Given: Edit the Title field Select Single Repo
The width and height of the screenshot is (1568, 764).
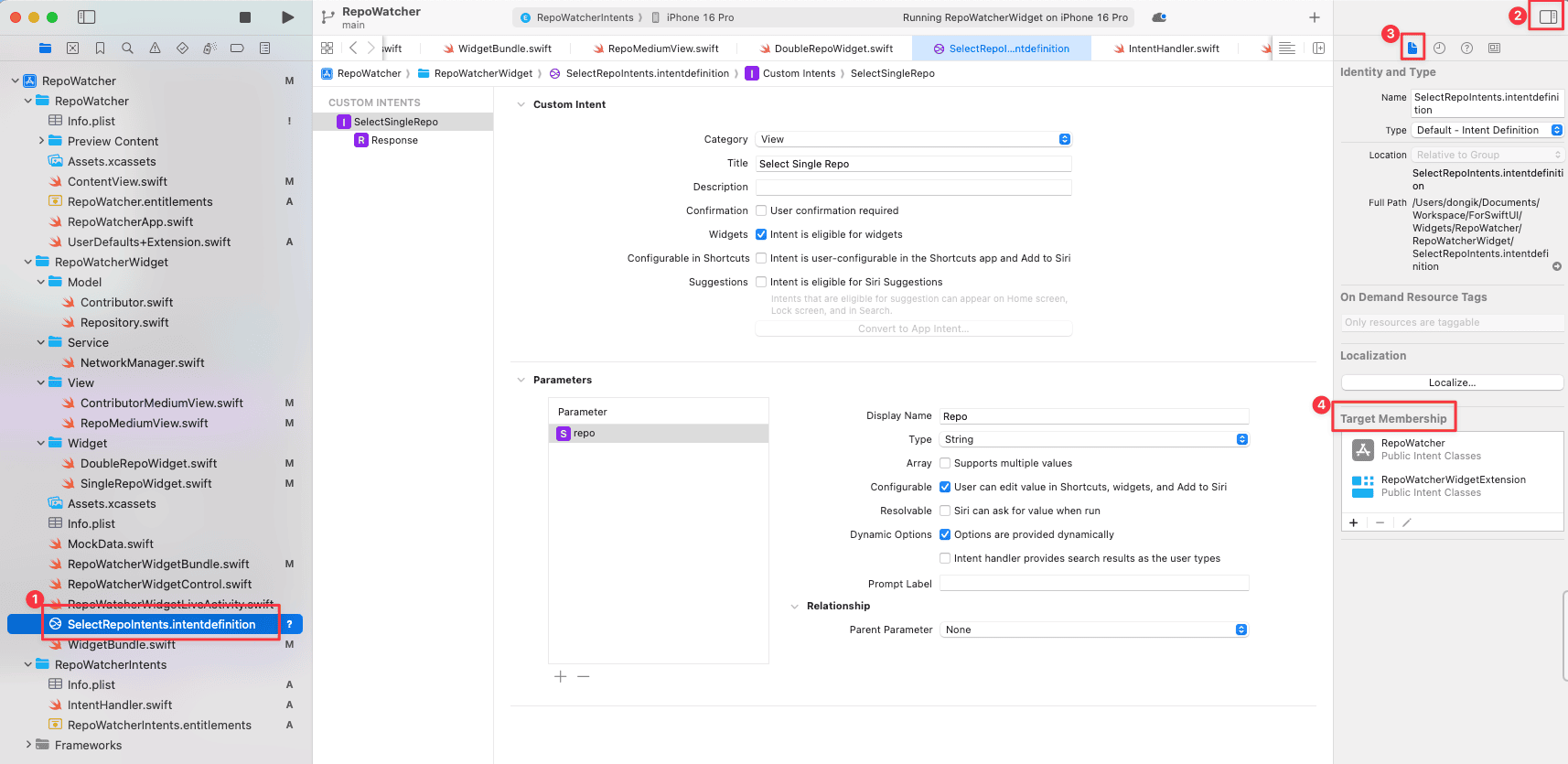Looking at the screenshot, I should [913, 164].
